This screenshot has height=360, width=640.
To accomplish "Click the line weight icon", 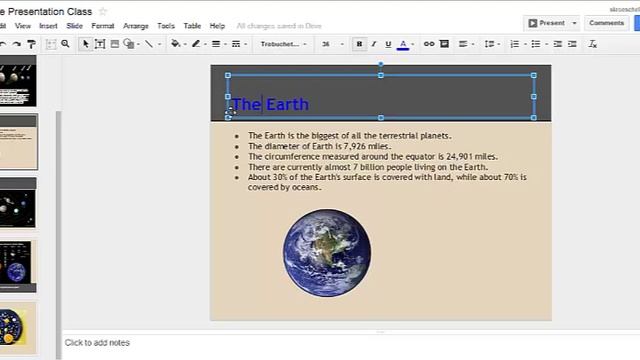I will [x=216, y=44].
